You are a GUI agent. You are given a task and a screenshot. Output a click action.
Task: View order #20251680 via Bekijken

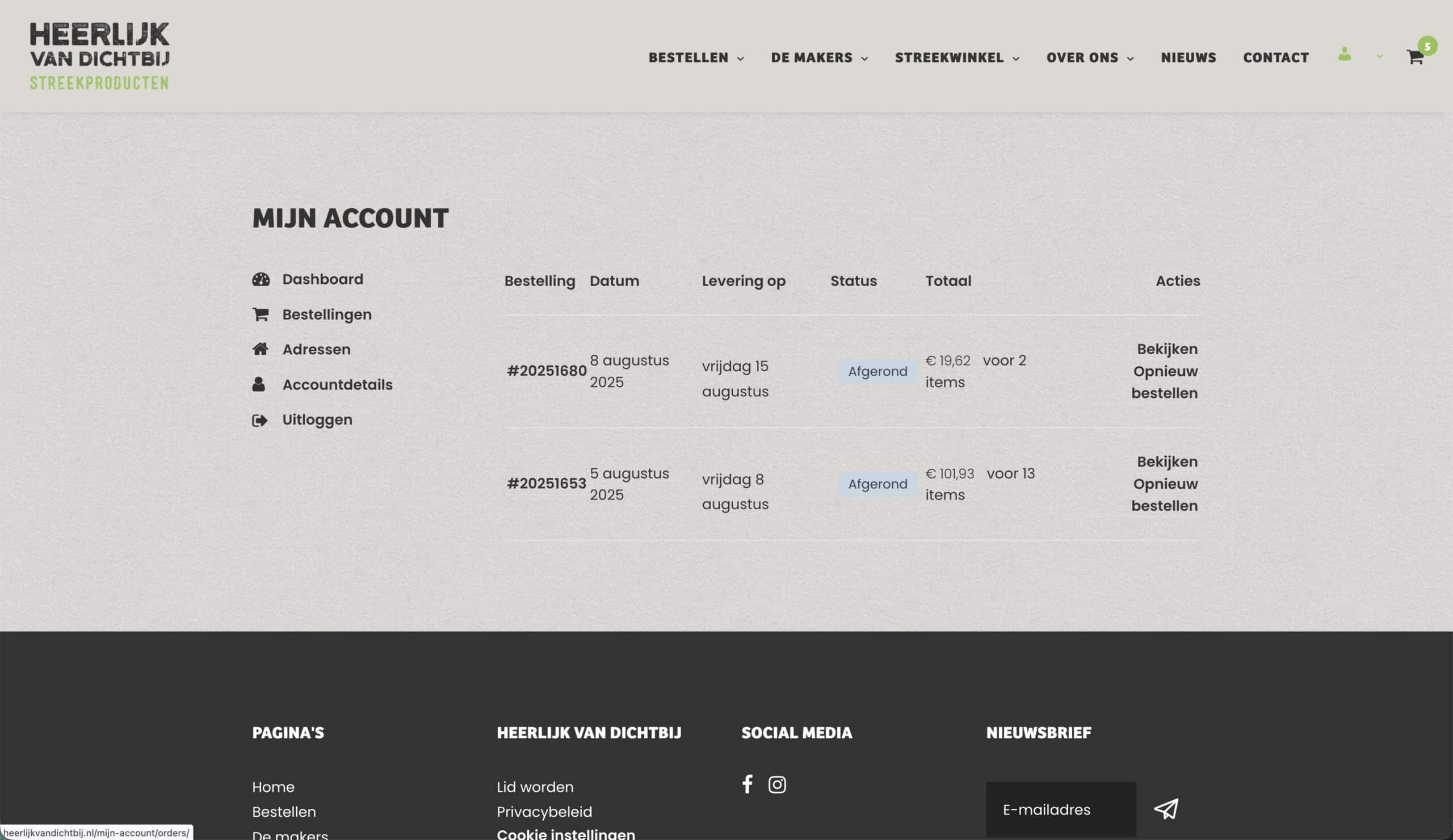1166,349
